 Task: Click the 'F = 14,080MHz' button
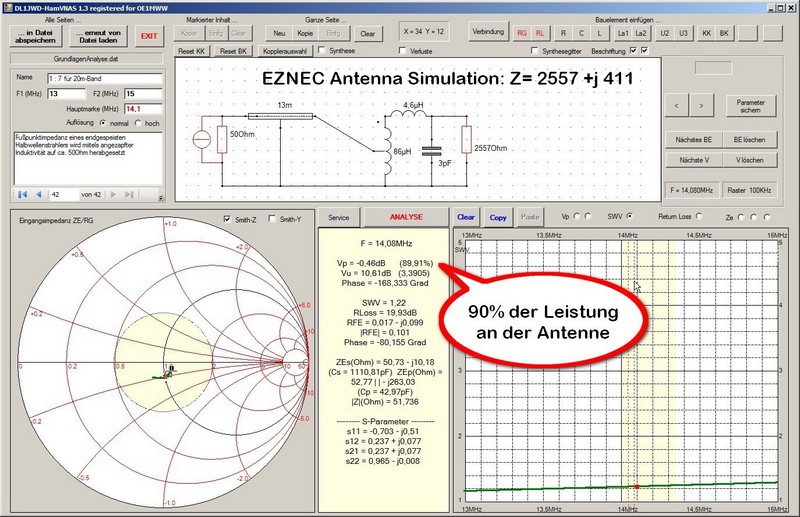click(x=691, y=190)
